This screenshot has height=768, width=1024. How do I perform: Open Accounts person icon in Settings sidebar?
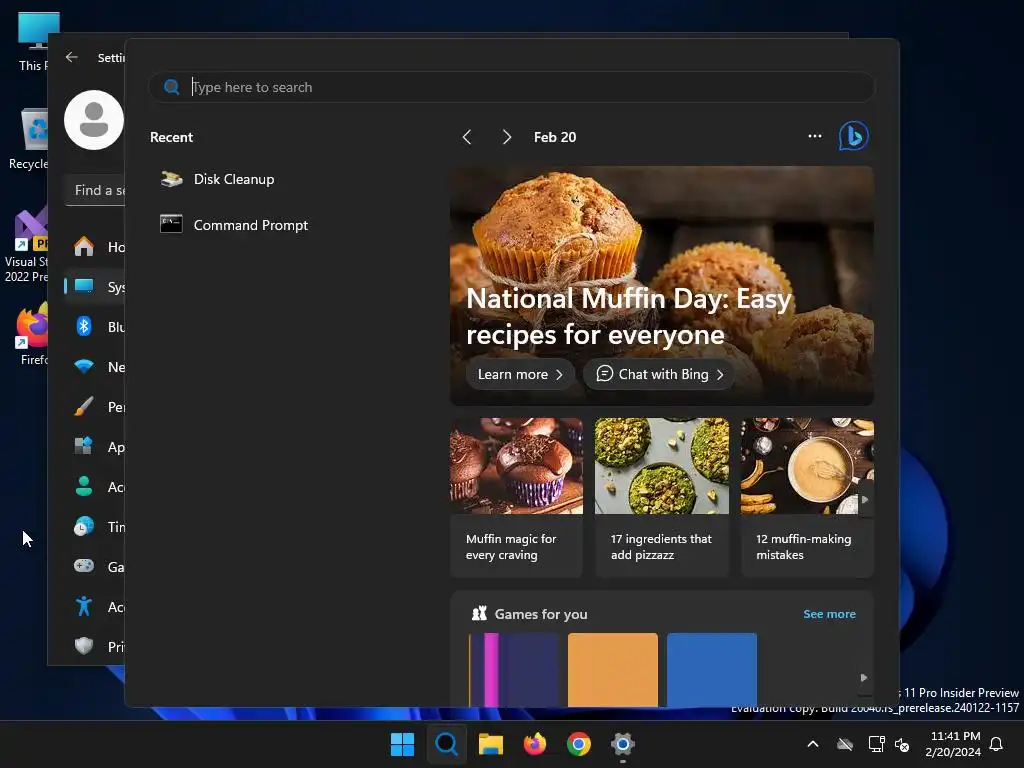coord(84,487)
